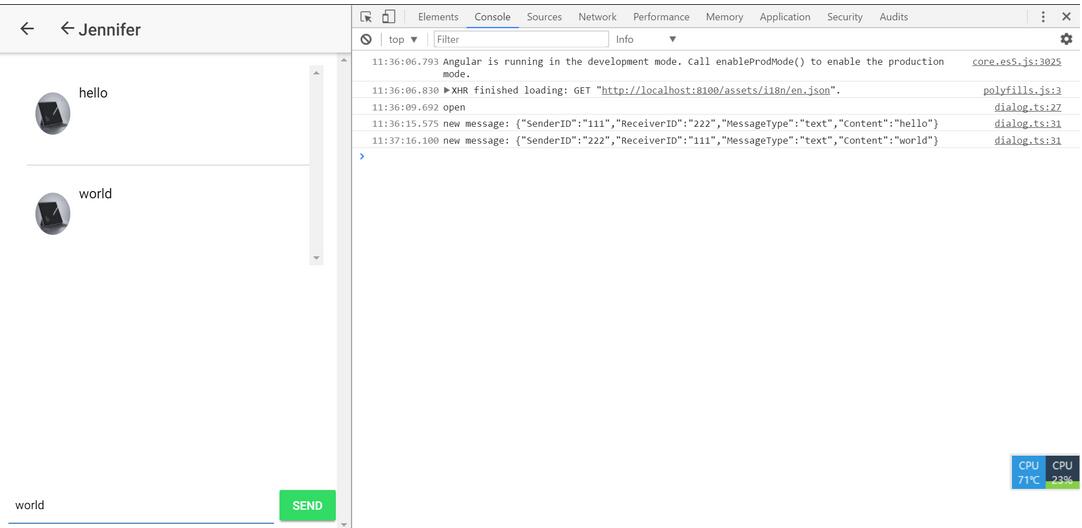The height and width of the screenshot is (528, 1082).
Task: Click the console Filter input field
Action: tap(520, 39)
